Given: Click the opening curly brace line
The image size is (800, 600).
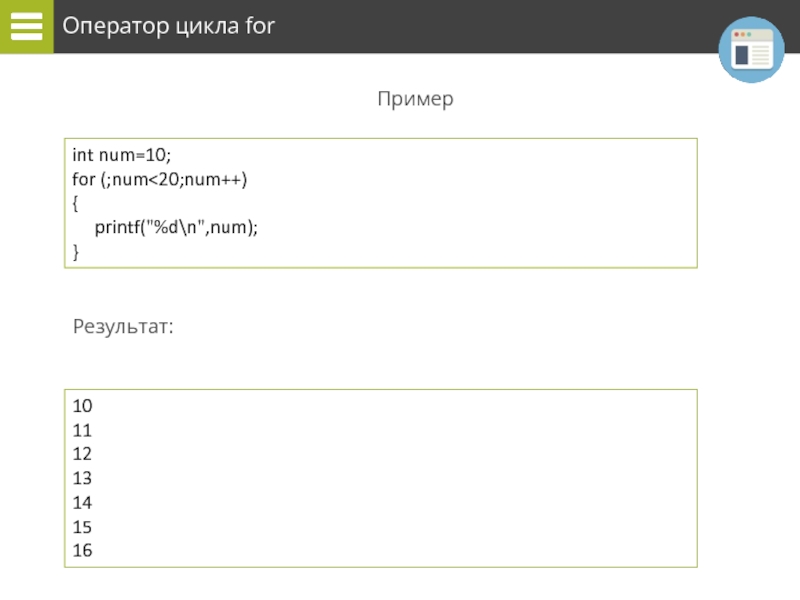Looking at the screenshot, I should pos(76,203).
